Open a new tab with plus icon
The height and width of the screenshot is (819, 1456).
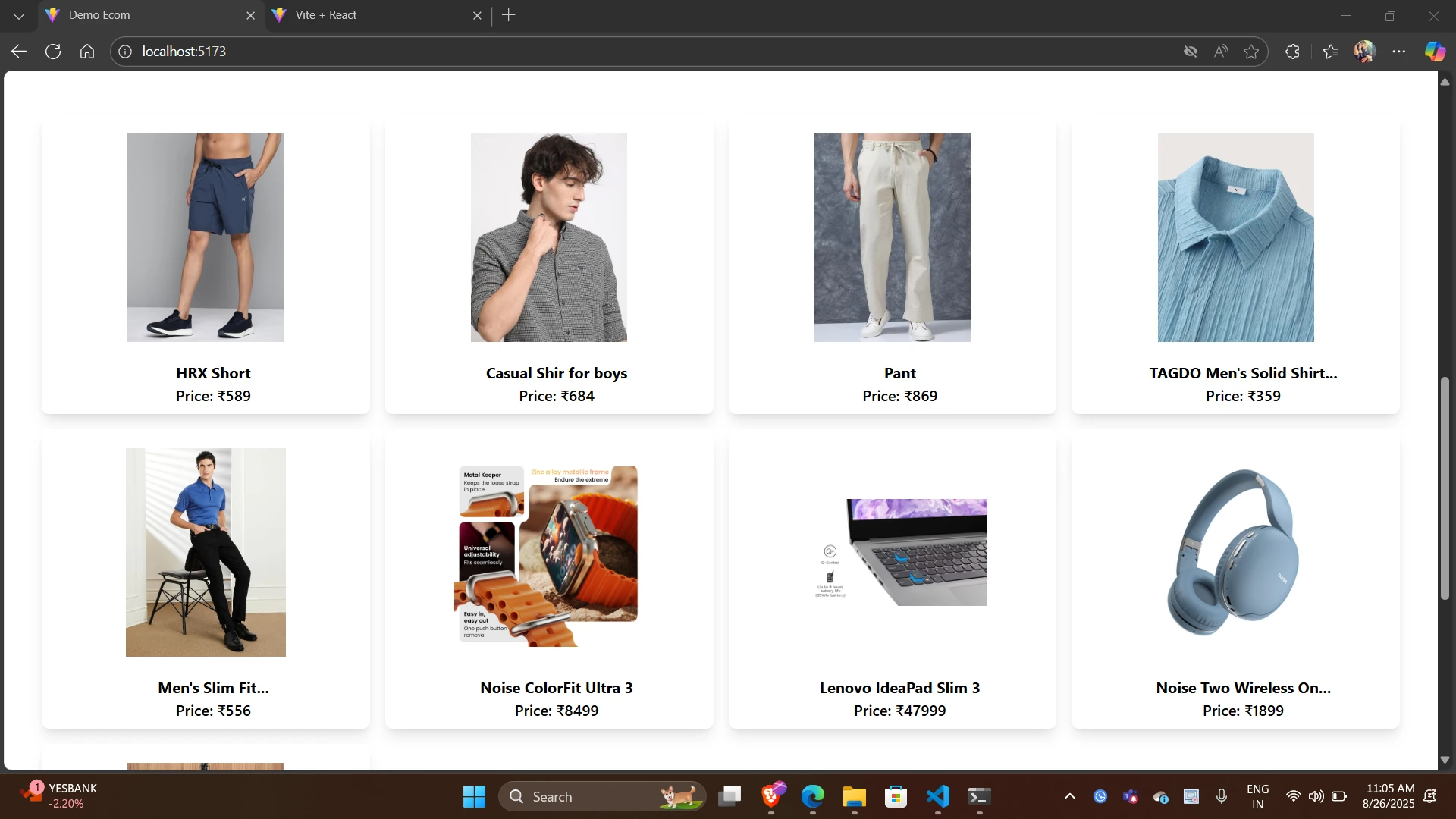pyautogui.click(x=509, y=15)
